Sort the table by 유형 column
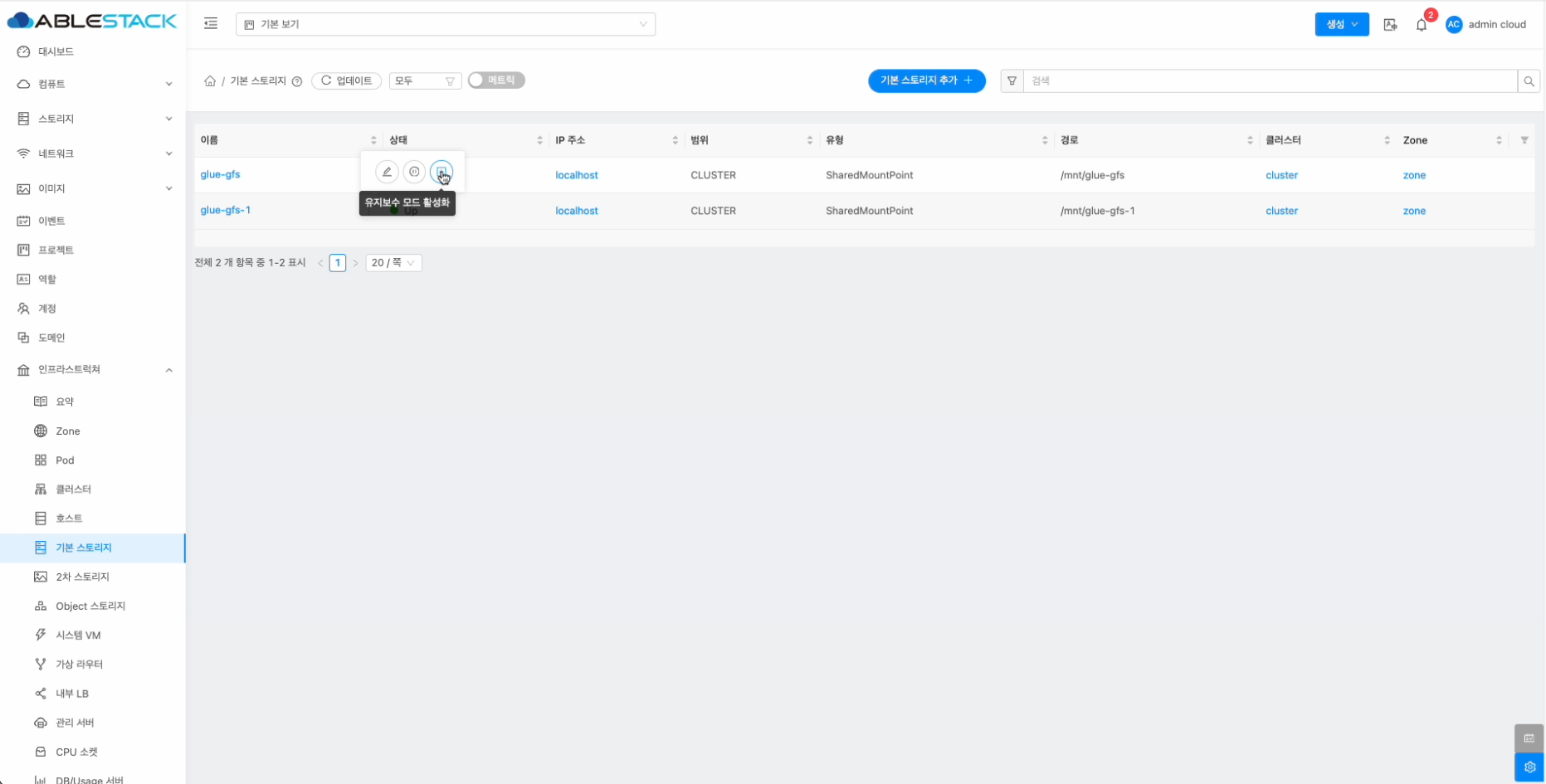This screenshot has width=1546, height=784. [x=1045, y=140]
